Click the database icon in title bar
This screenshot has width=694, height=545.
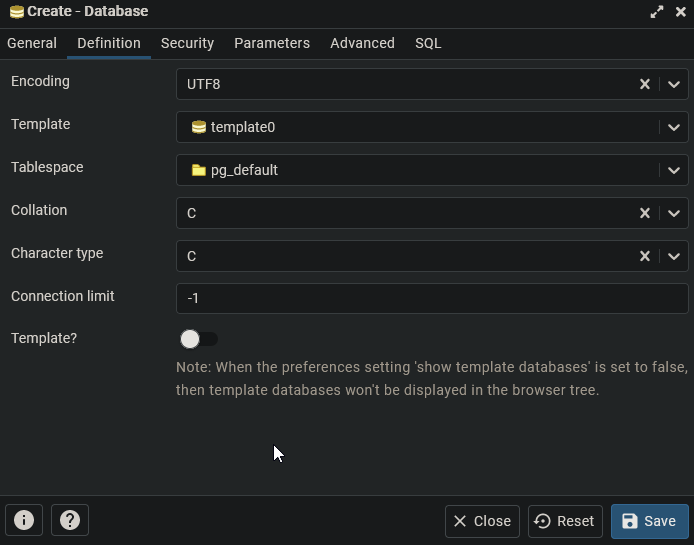17,12
